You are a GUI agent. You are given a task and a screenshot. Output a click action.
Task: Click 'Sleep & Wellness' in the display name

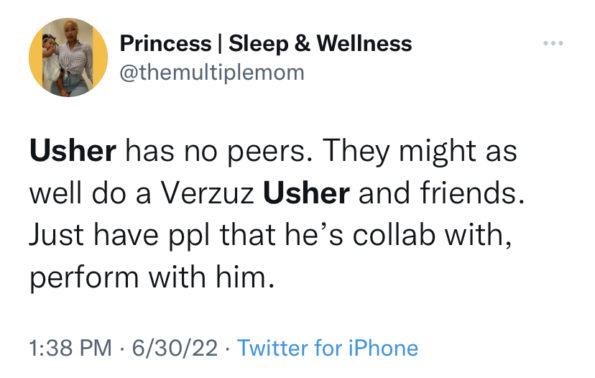coord(320,44)
